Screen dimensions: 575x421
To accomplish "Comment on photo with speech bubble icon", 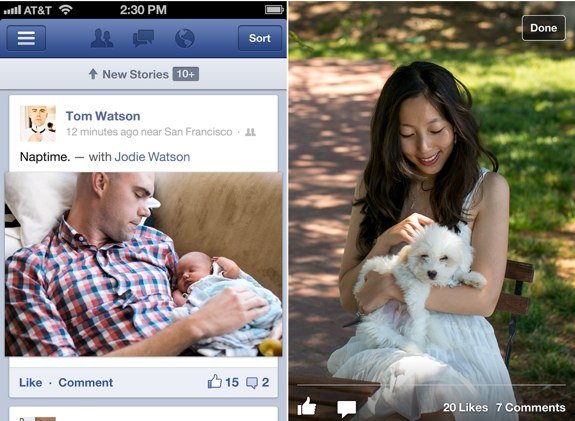I will tap(347, 408).
